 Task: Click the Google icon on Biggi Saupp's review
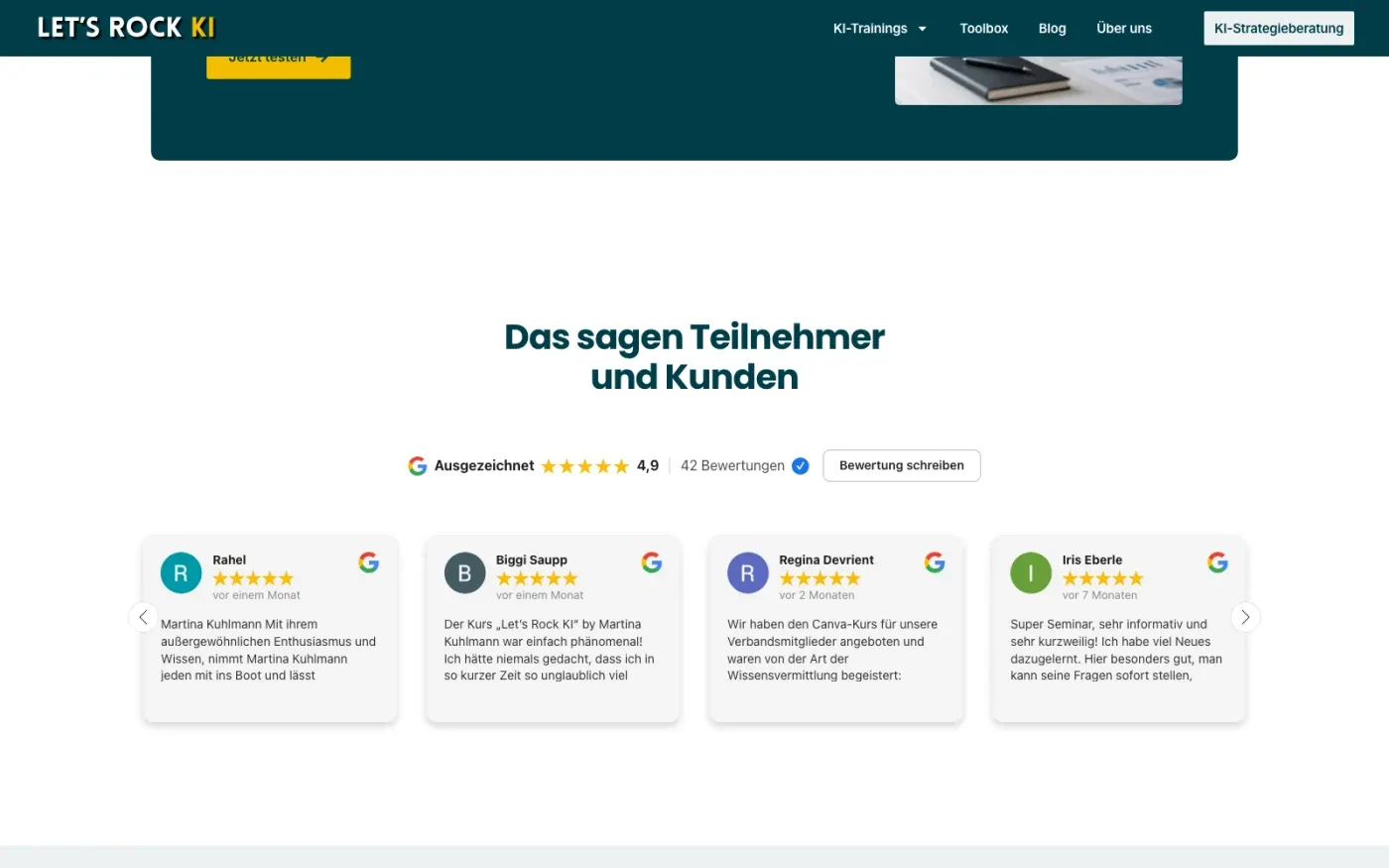(x=652, y=562)
